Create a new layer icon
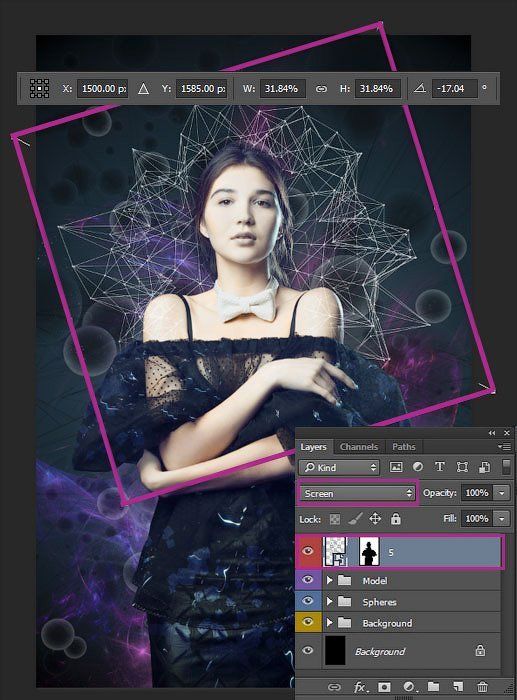The height and width of the screenshot is (700, 517). [x=457, y=686]
